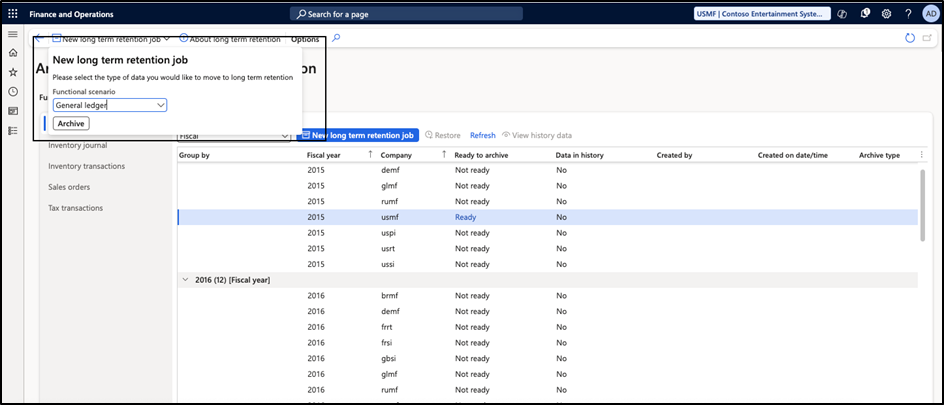Expand the Functional scenario General ledger dropdown
The height and width of the screenshot is (405, 944).
[x=160, y=105]
